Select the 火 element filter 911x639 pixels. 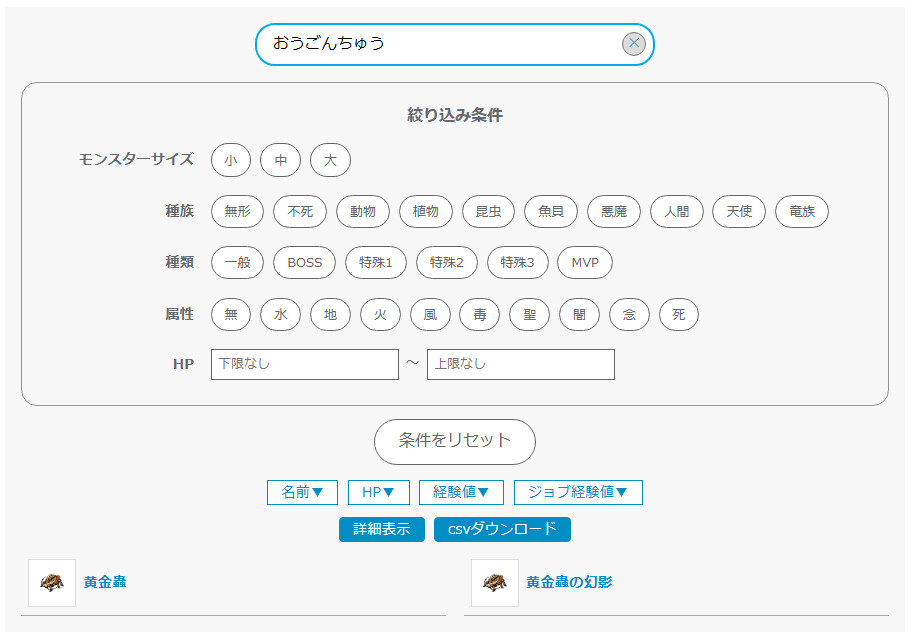380,314
